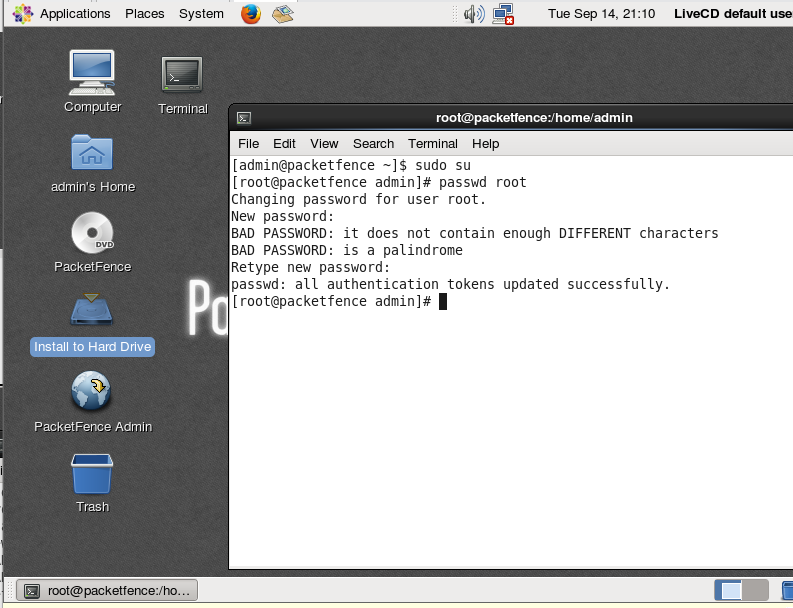Click the 'Retype new password:' line
Image resolution: width=793 pixels, height=608 pixels.
(x=311, y=267)
